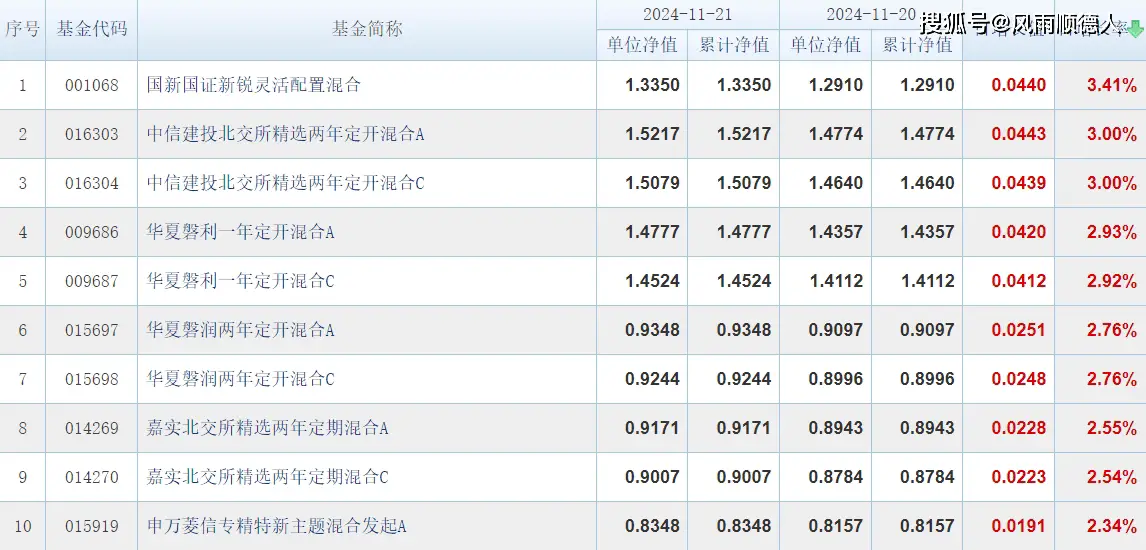Click fund code 015919
The height and width of the screenshot is (550, 1146).
click(x=91, y=526)
